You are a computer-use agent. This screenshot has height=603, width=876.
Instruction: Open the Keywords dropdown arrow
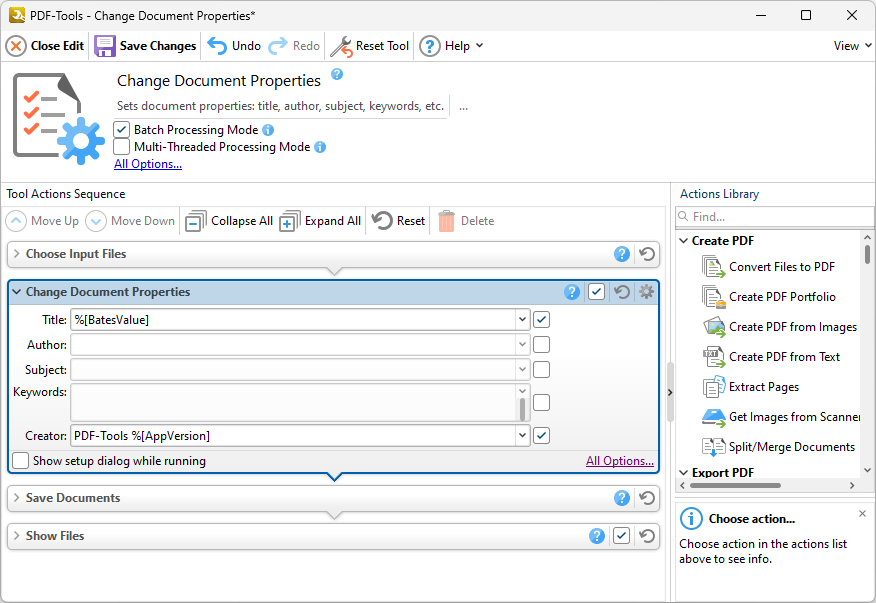pyautogui.click(x=522, y=391)
